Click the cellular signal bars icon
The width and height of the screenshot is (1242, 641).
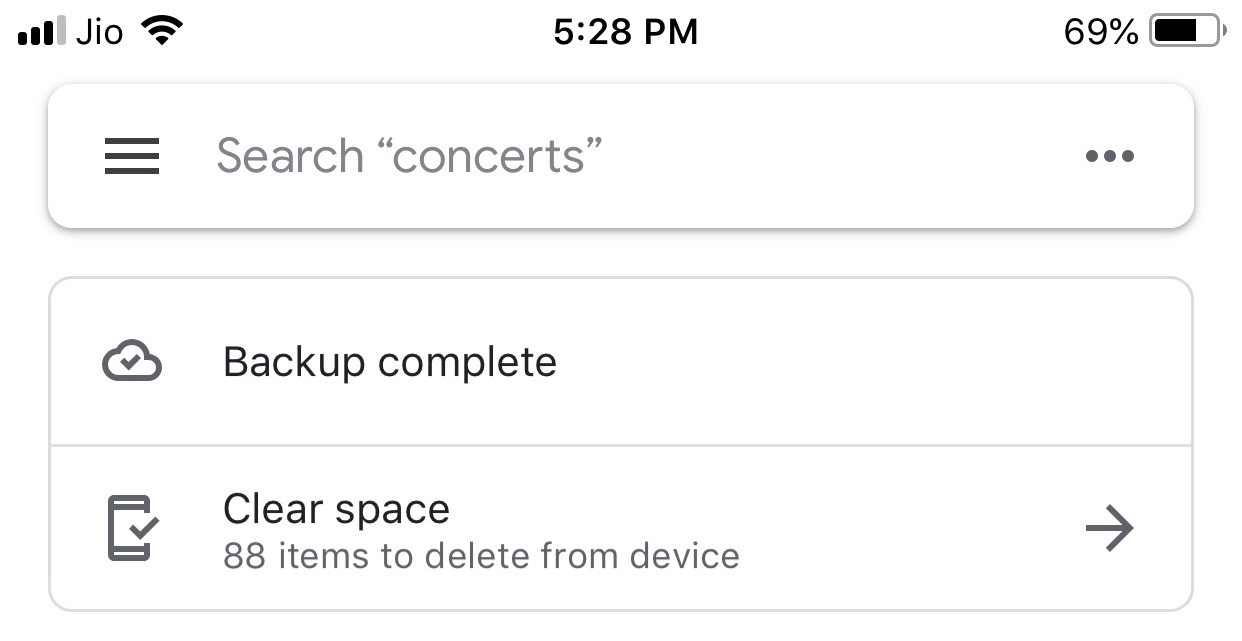(x=41, y=32)
